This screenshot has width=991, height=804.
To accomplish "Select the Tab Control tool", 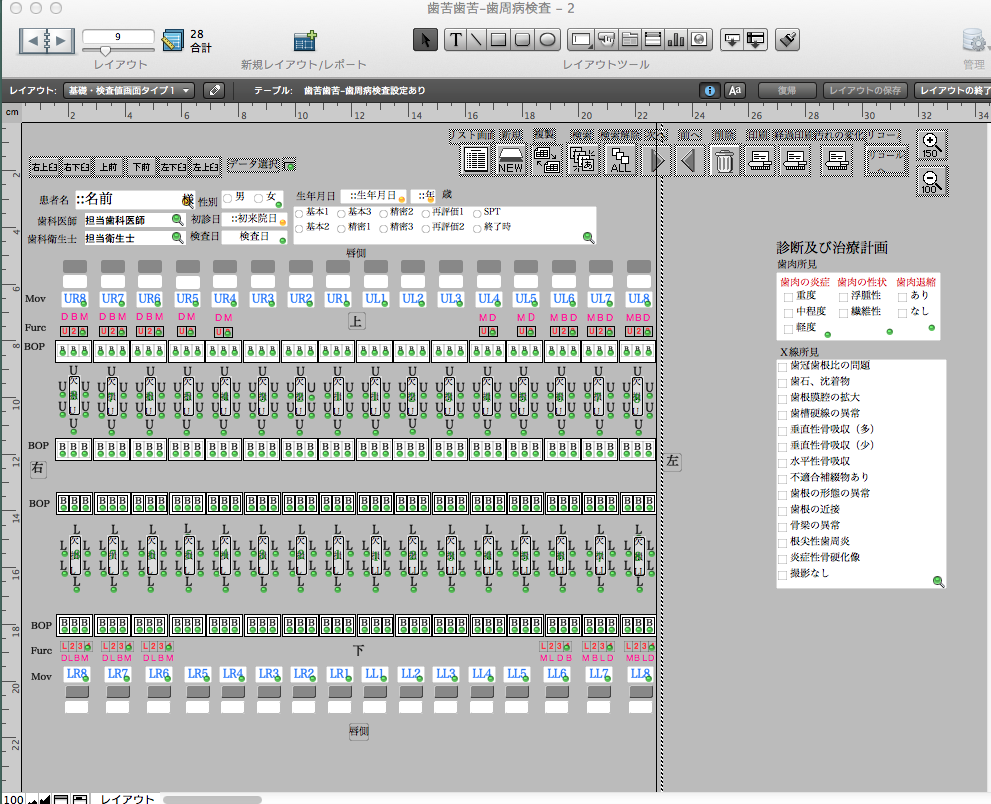I will pyautogui.click(x=629, y=40).
